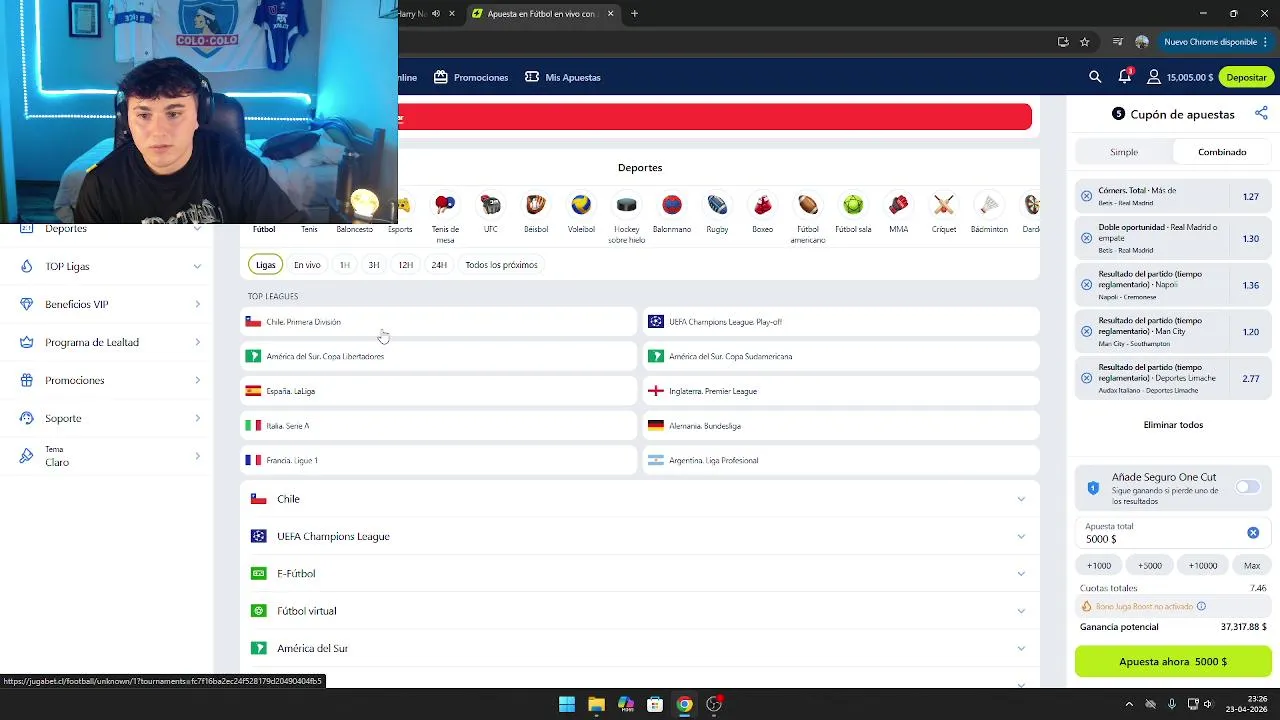The width and height of the screenshot is (1280, 720).
Task: Open Mis Apuestas in top navigation
Action: (x=562, y=77)
